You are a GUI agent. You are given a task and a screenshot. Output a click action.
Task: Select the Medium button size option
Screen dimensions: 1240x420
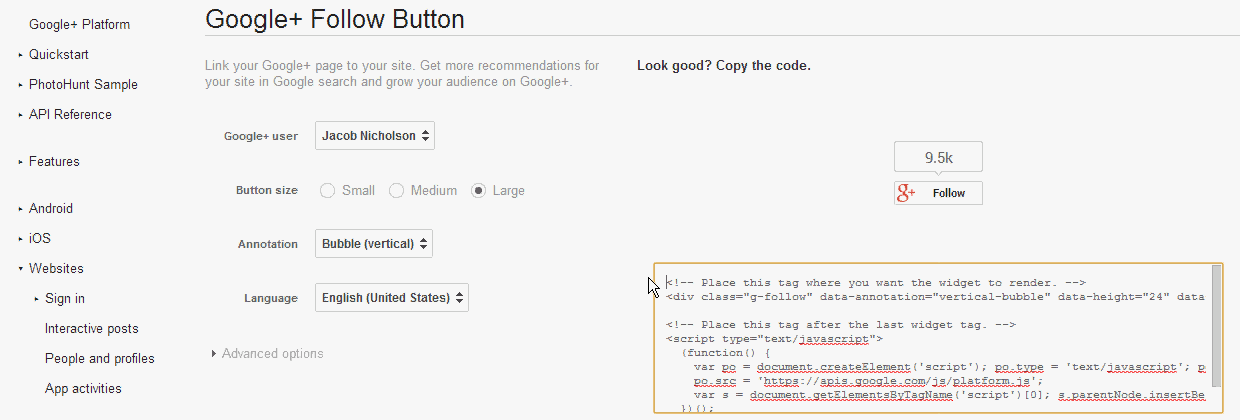[x=396, y=191]
